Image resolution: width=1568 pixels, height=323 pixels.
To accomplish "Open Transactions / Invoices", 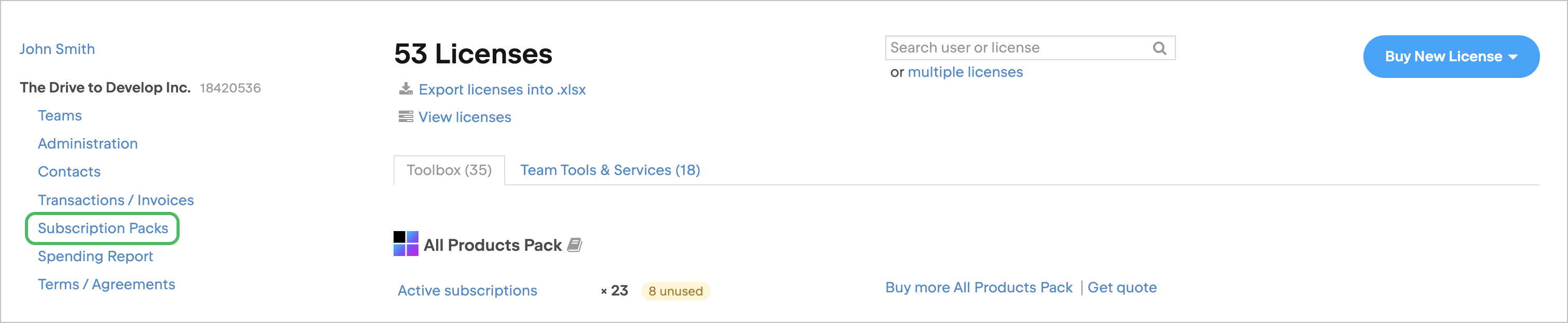I will pyautogui.click(x=116, y=199).
